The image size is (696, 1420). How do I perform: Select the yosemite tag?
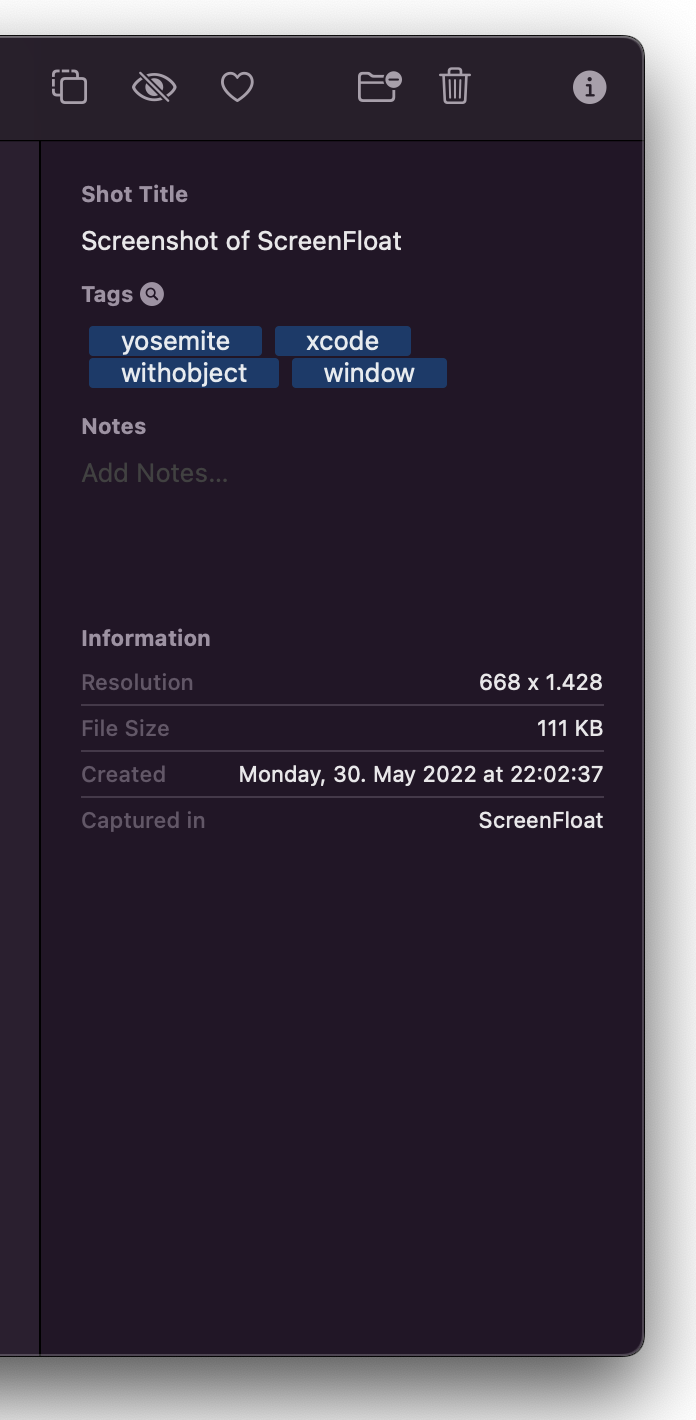tap(175, 341)
